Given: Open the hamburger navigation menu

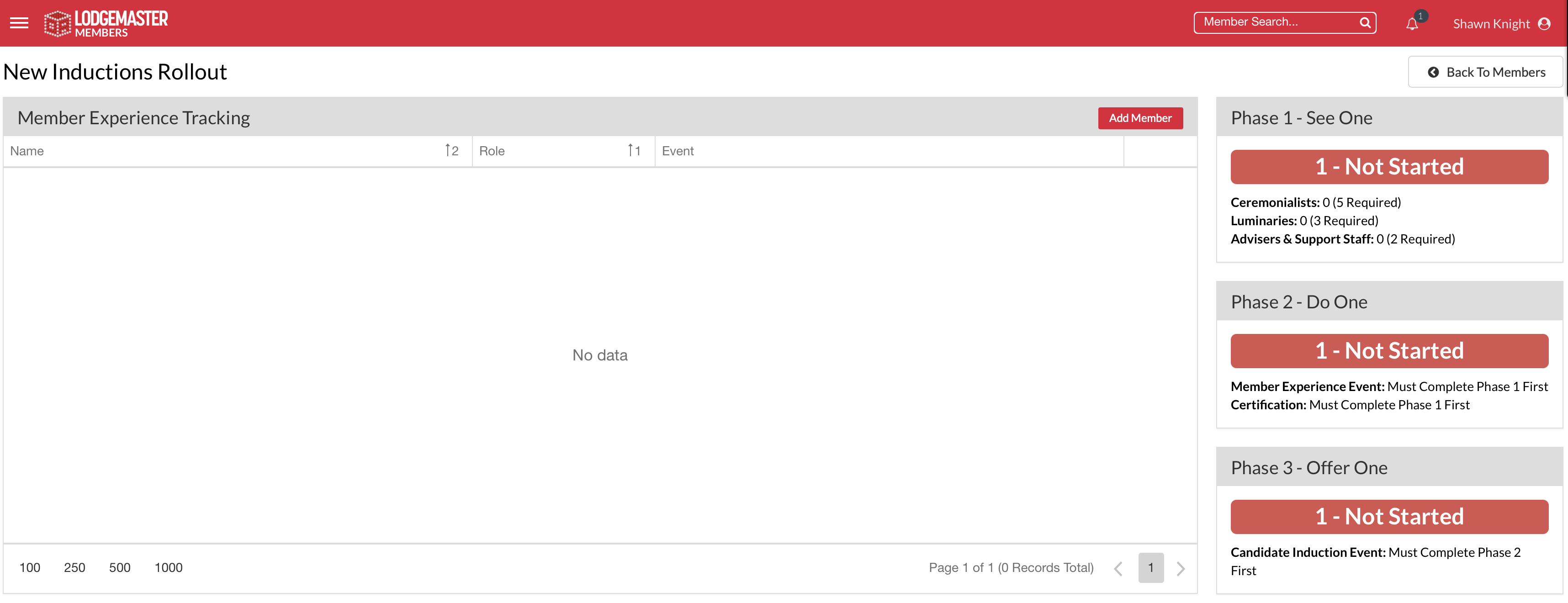Looking at the screenshot, I should [19, 23].
